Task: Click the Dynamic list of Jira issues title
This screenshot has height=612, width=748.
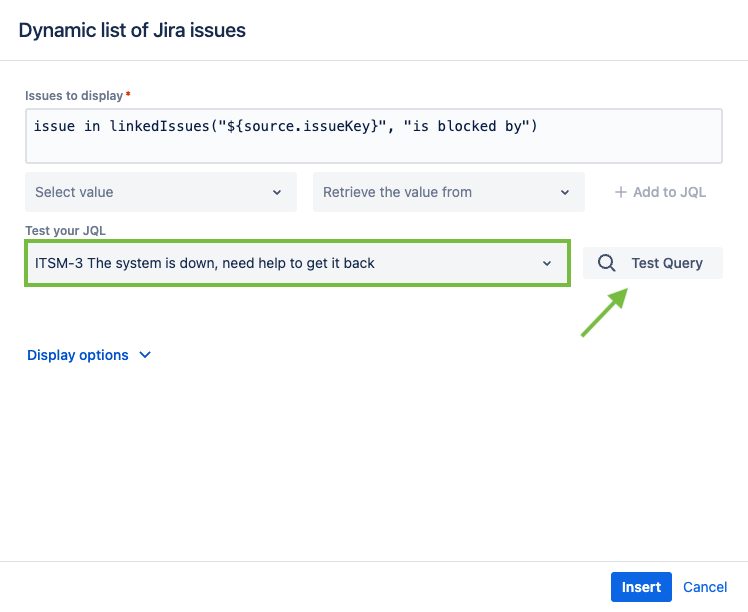Action: coord(132,30)
